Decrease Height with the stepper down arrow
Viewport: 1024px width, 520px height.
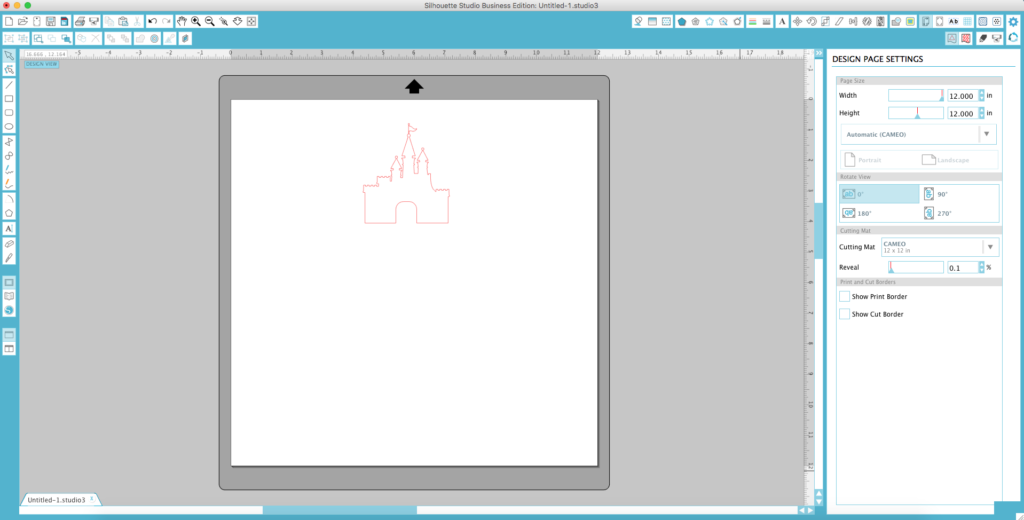pos(981,116)
